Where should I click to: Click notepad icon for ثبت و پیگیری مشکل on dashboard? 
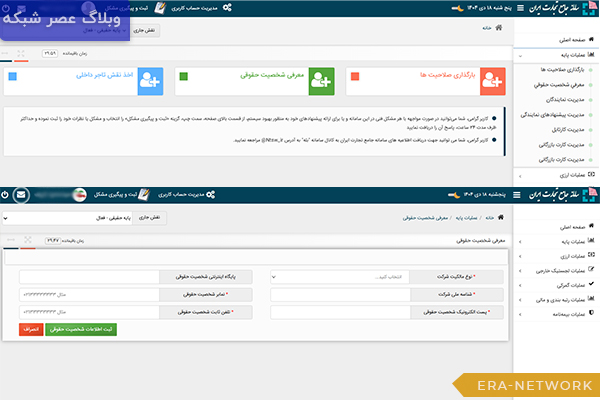point(160,8)
